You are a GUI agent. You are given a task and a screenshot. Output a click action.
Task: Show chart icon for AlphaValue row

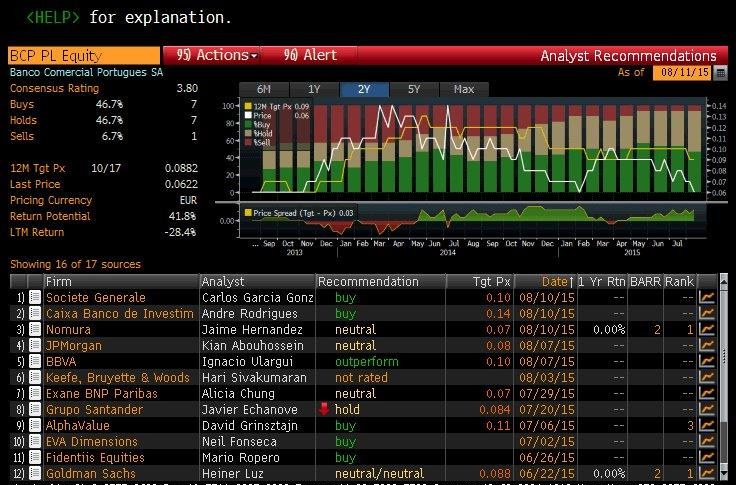[x=707, y=425]
